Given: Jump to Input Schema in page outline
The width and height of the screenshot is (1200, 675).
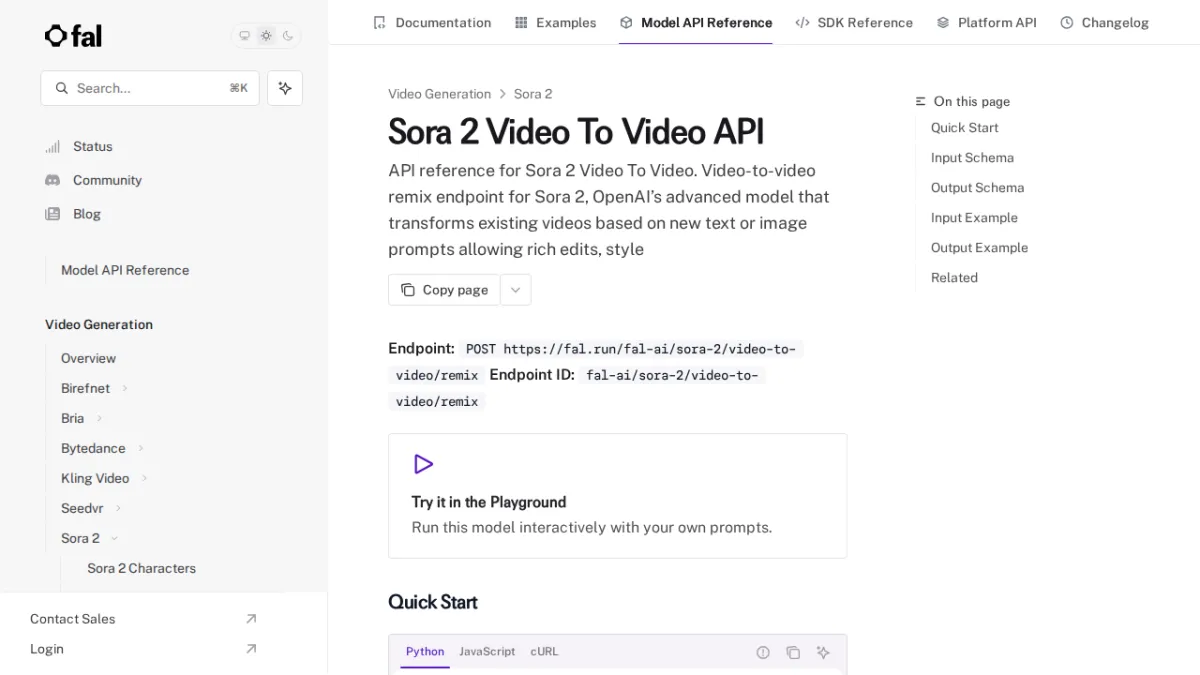Looking at the screenshot, I should 972,158.
